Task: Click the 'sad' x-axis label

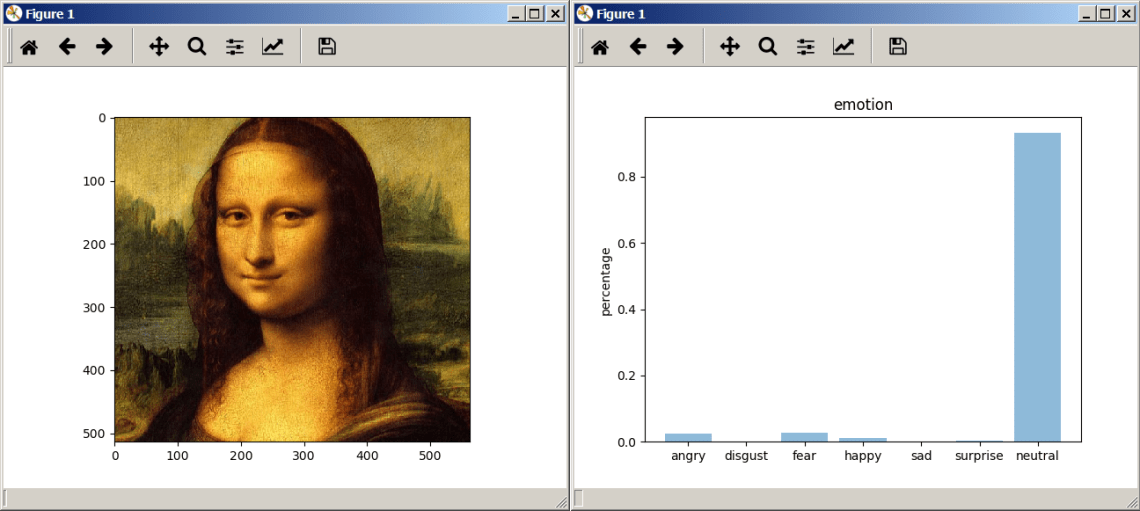Action: tap(921, 456)
